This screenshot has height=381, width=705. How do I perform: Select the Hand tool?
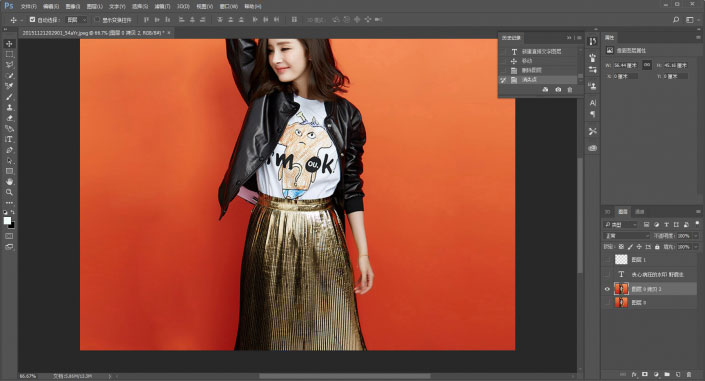[9, 182]
